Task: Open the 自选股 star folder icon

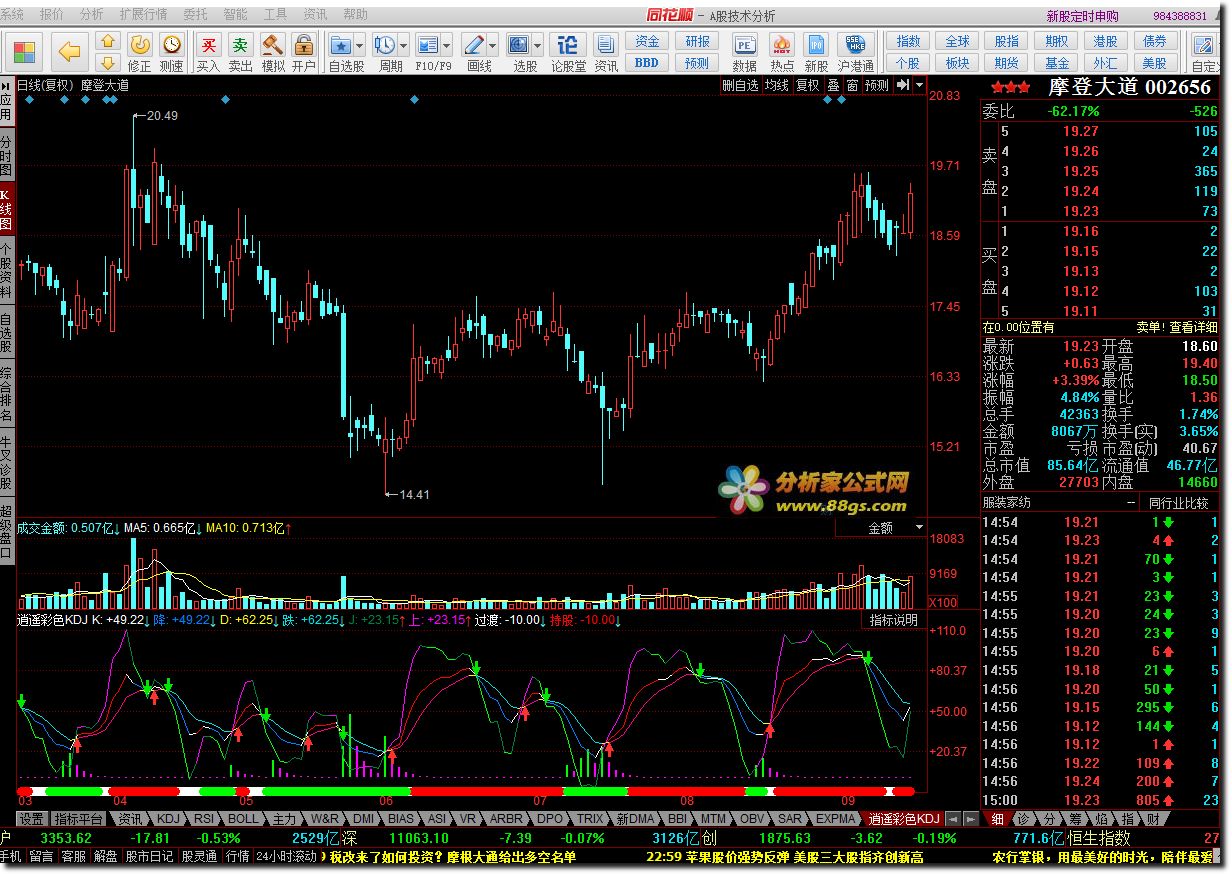Action: pyautogui.click(x=341, y=44)
